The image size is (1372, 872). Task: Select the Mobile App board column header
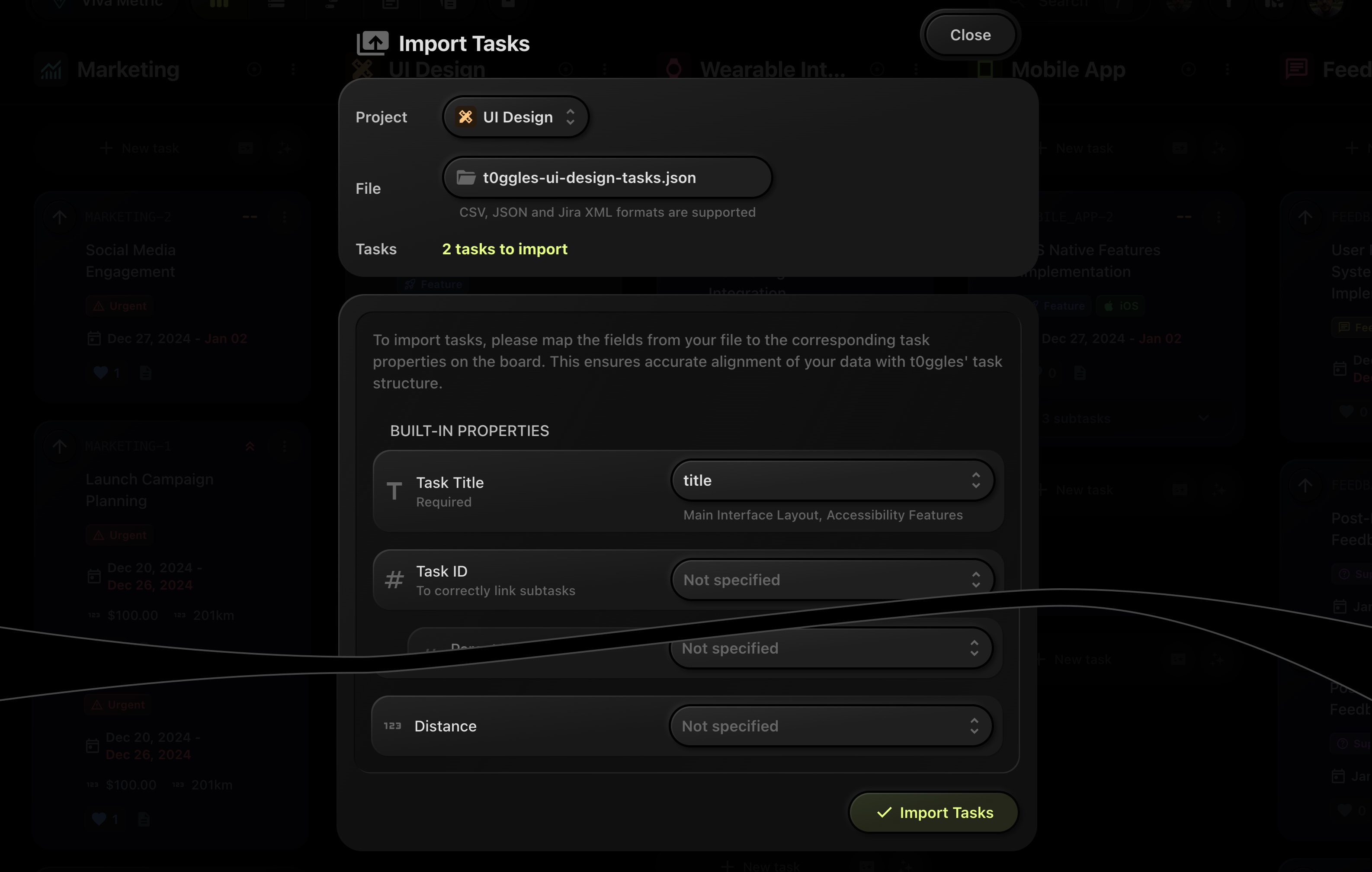point(1068,70)
